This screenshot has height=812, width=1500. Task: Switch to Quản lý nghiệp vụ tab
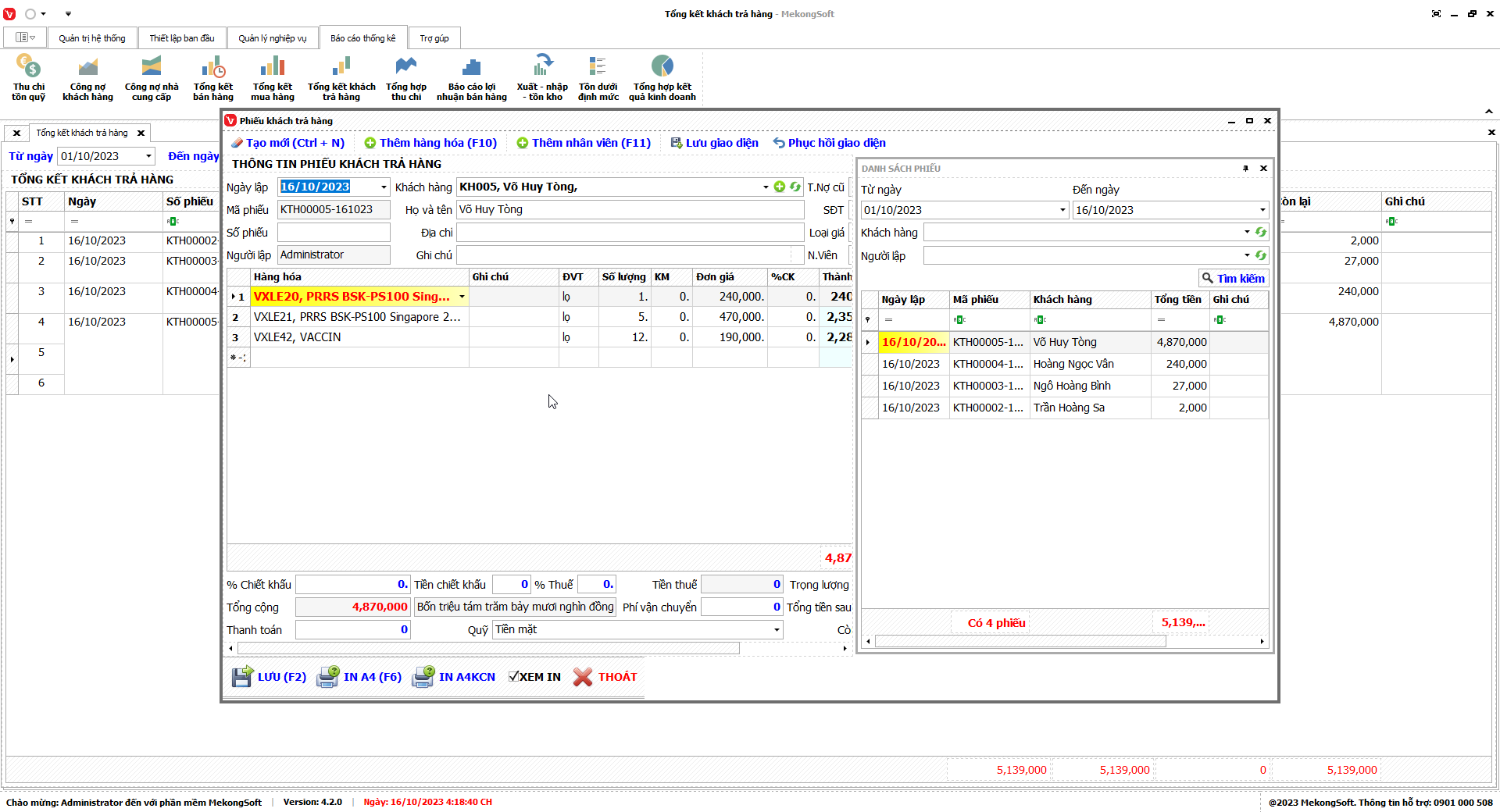click(272, 38)
